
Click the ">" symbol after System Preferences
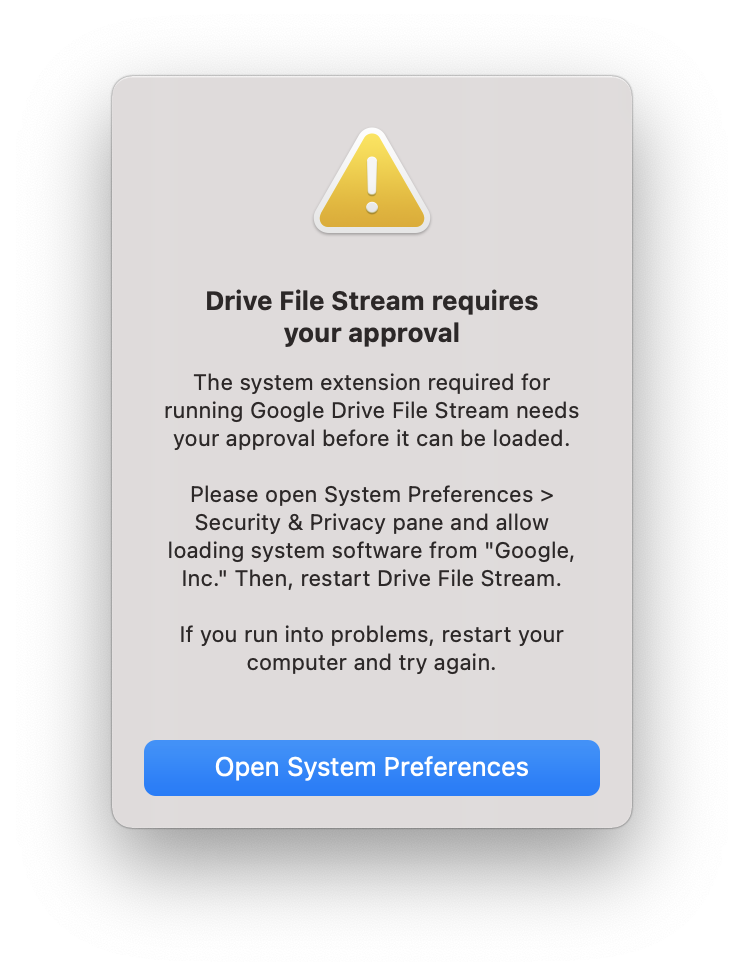point(546,494)
